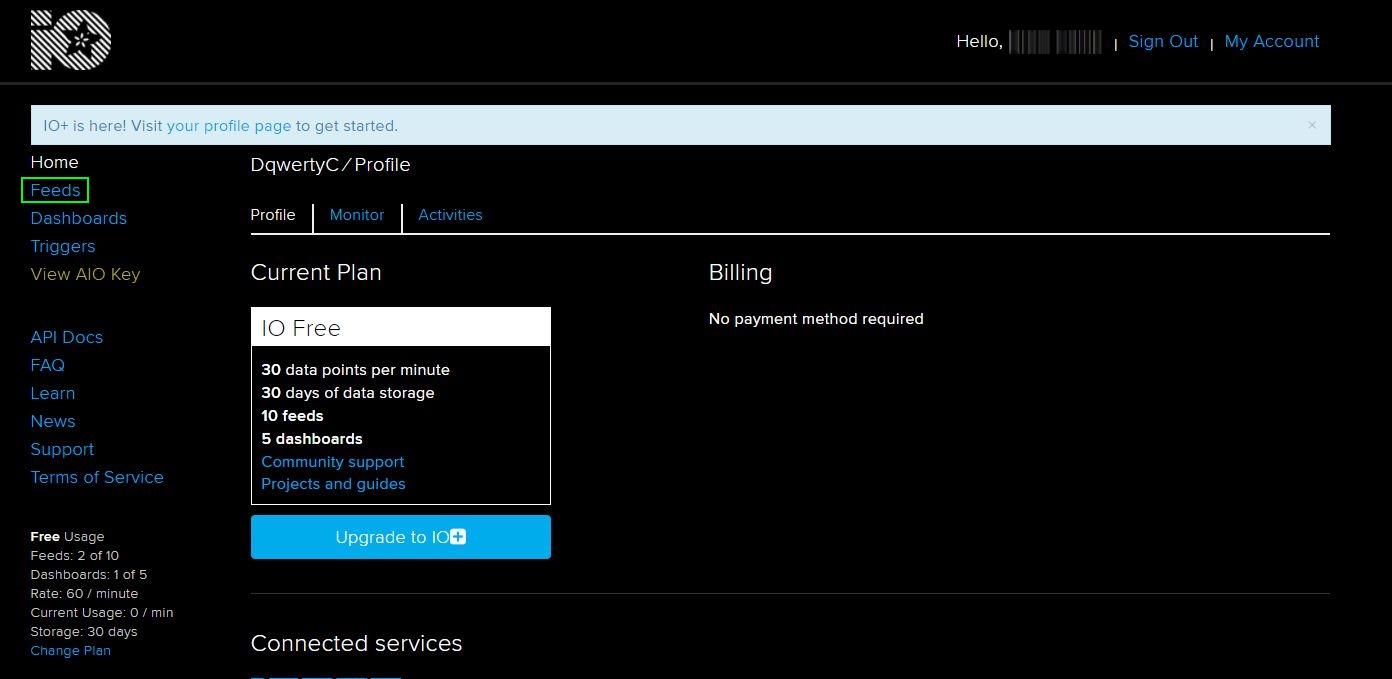Image resolution: width=1392 pixels, height=679 pixels.
Task: Click the Sign Out link
Action: (x=1163, y=41)
